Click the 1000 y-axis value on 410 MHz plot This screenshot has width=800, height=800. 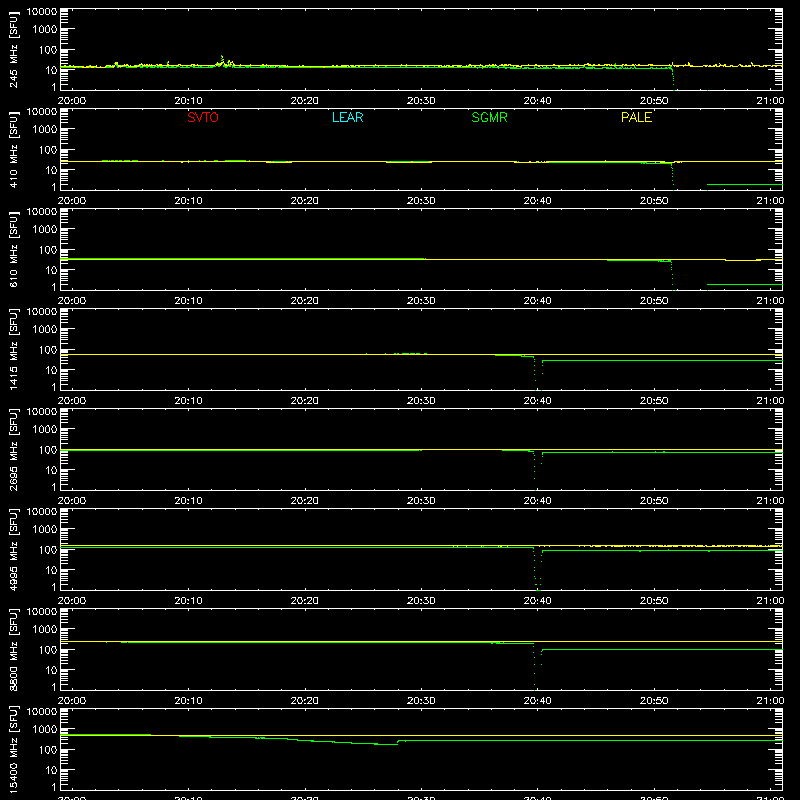(x=45, y=130)
